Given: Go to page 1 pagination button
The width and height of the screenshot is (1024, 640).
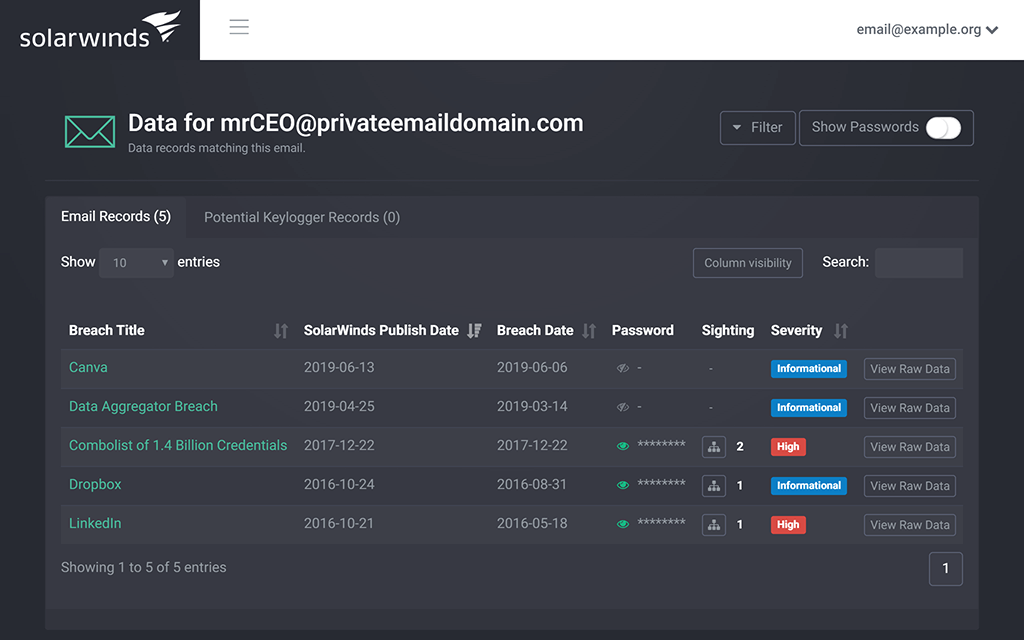Looking at the screenshot, I should pos(946,569).
